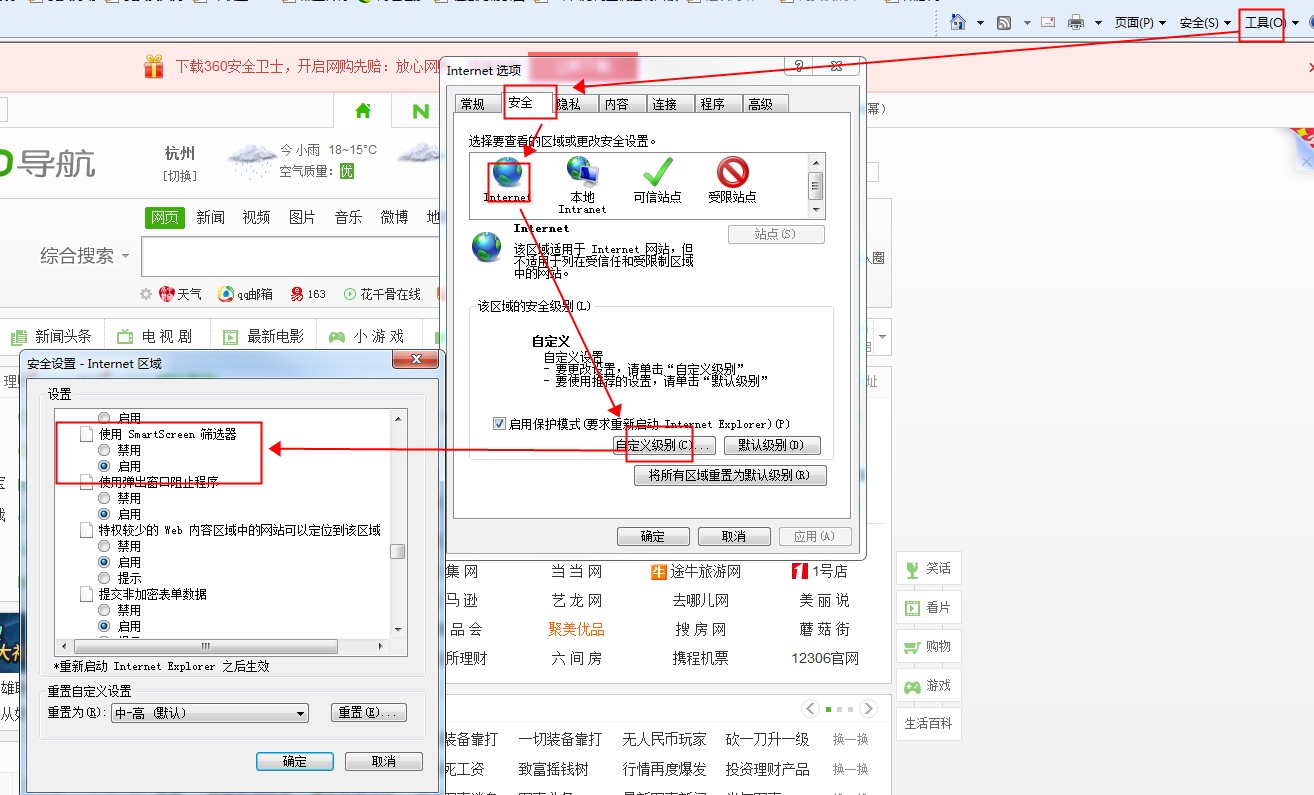Image resolution: width=1314 pixels, height=795 pixels.
Task: Click the printer icon in toolbar
Action: click(1076, 22)
